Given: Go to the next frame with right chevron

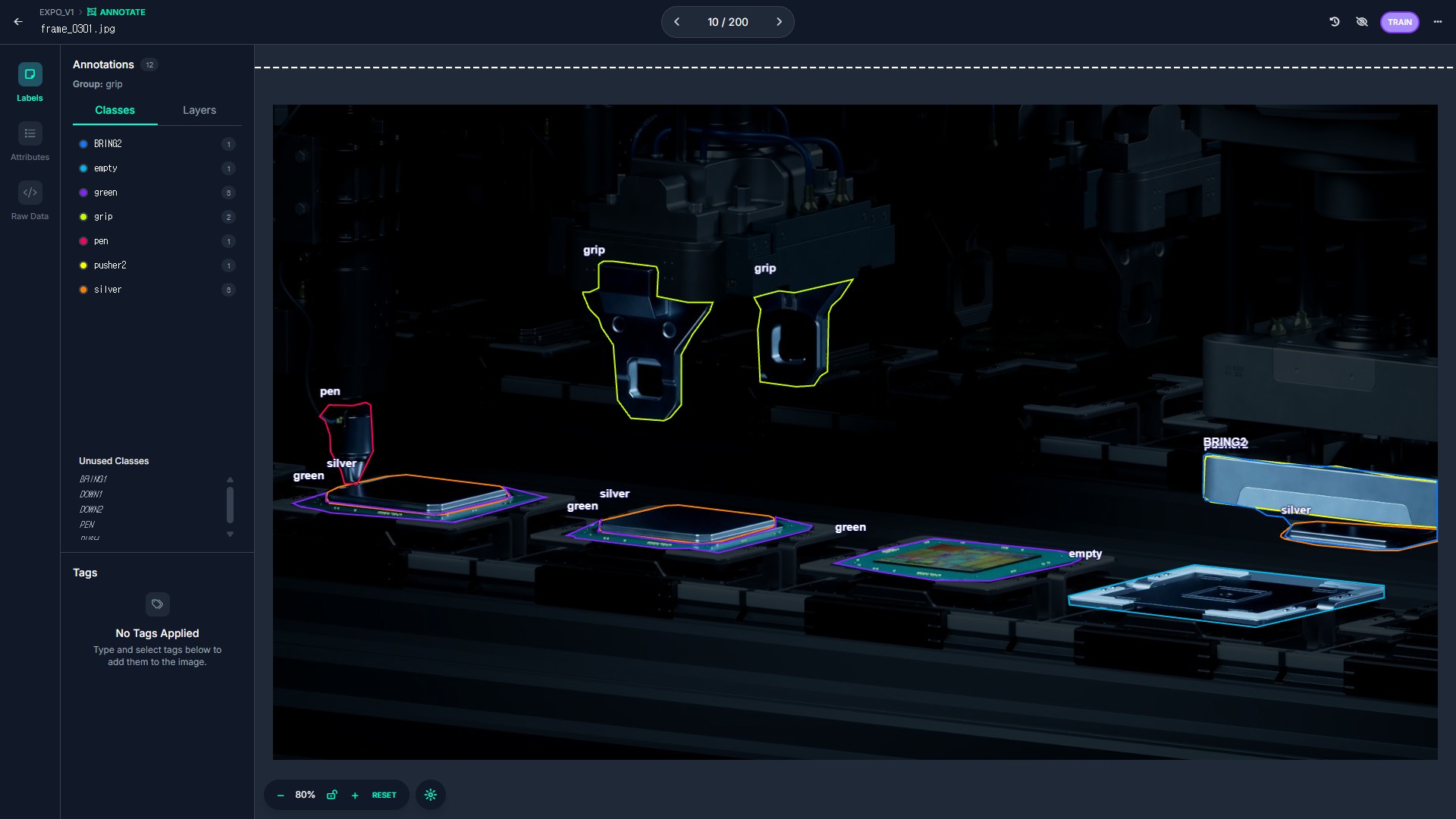Looking at the screenshot, I should (x=779, y=22).
